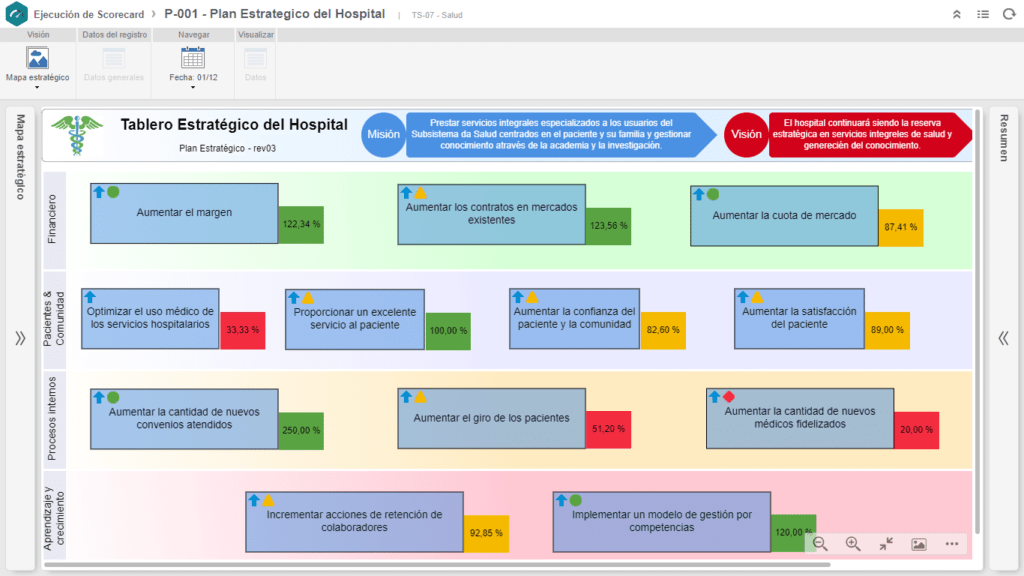
Task: Expand the right Resumen side panel
Action: click(1003, 338)
